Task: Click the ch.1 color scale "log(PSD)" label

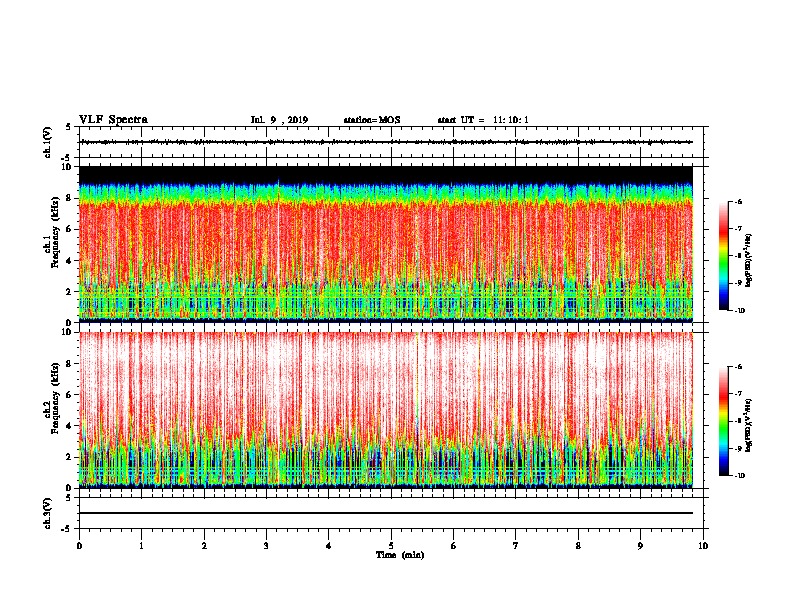Action: 749,261
